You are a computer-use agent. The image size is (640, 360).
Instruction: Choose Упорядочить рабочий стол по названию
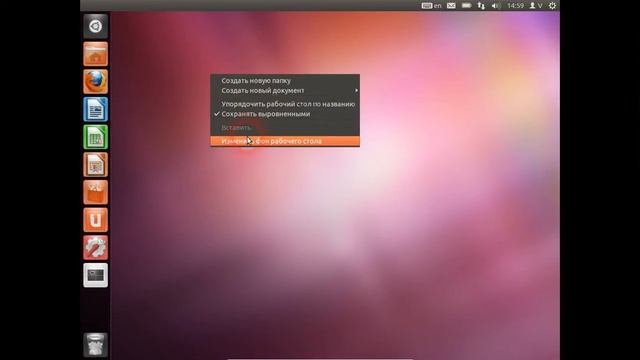pos(285,104)
